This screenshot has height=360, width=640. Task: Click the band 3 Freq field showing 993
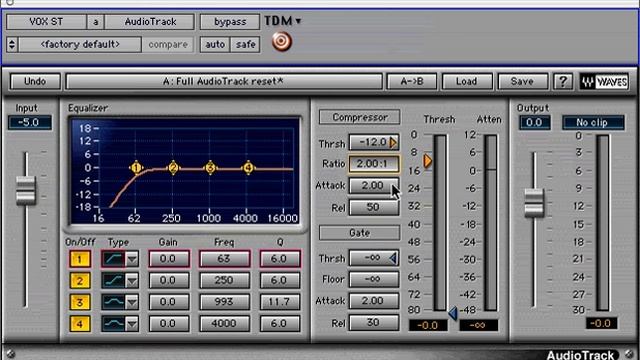point(224,302)
